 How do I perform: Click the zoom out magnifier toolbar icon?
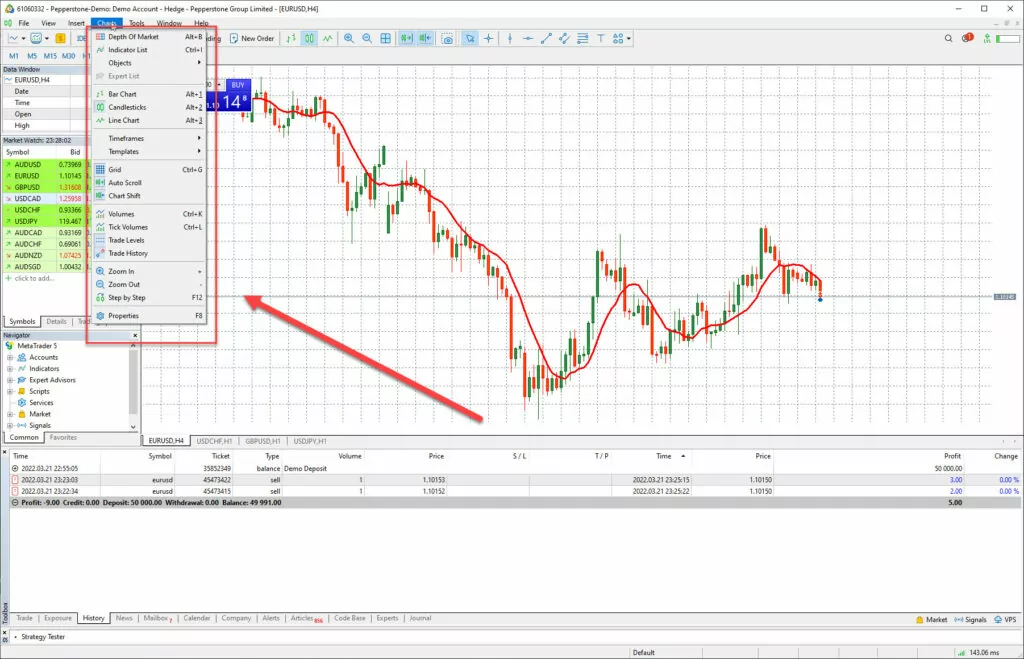(367, 39)
